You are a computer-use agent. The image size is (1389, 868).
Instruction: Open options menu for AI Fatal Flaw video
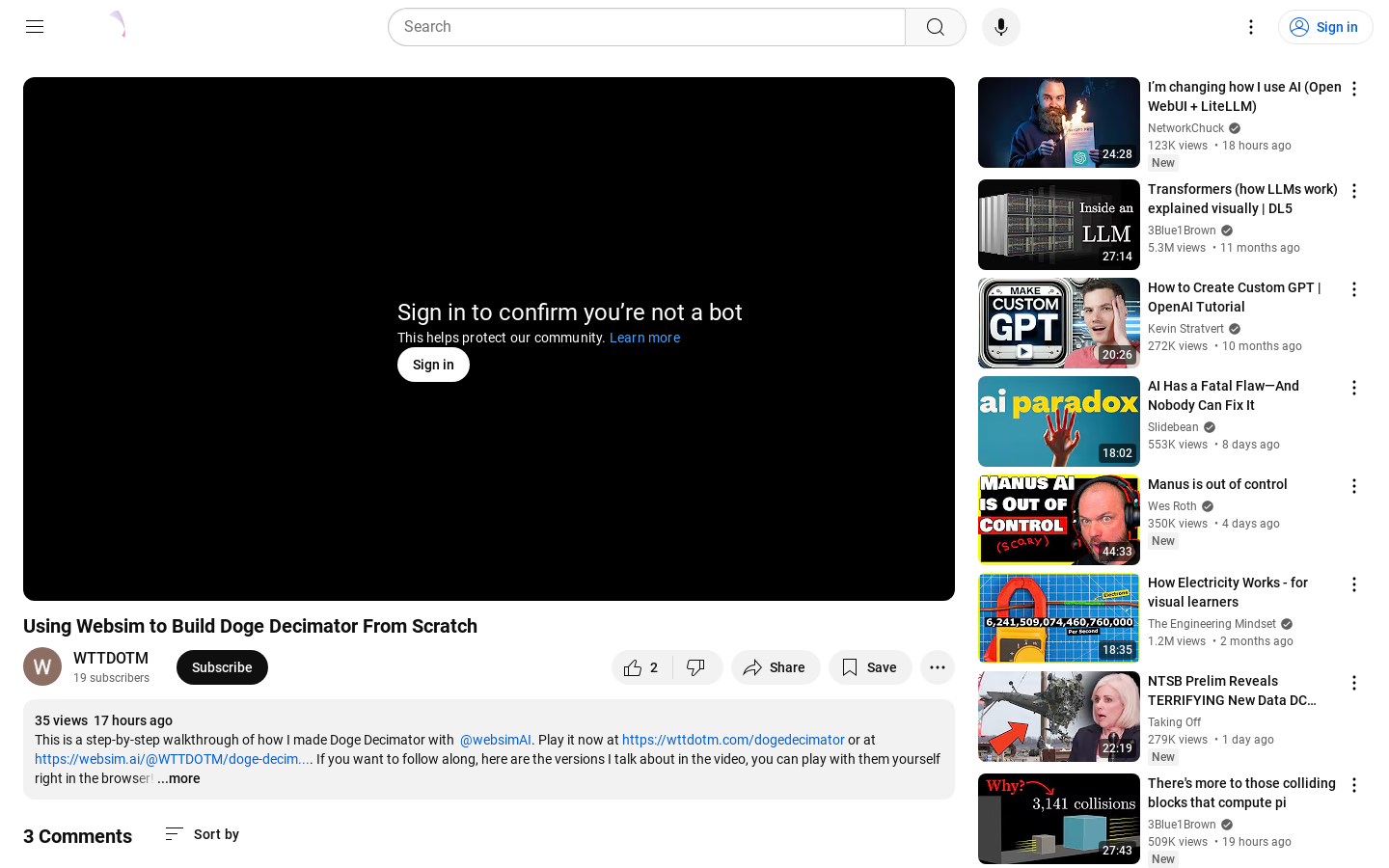(x=1354, y=388)
